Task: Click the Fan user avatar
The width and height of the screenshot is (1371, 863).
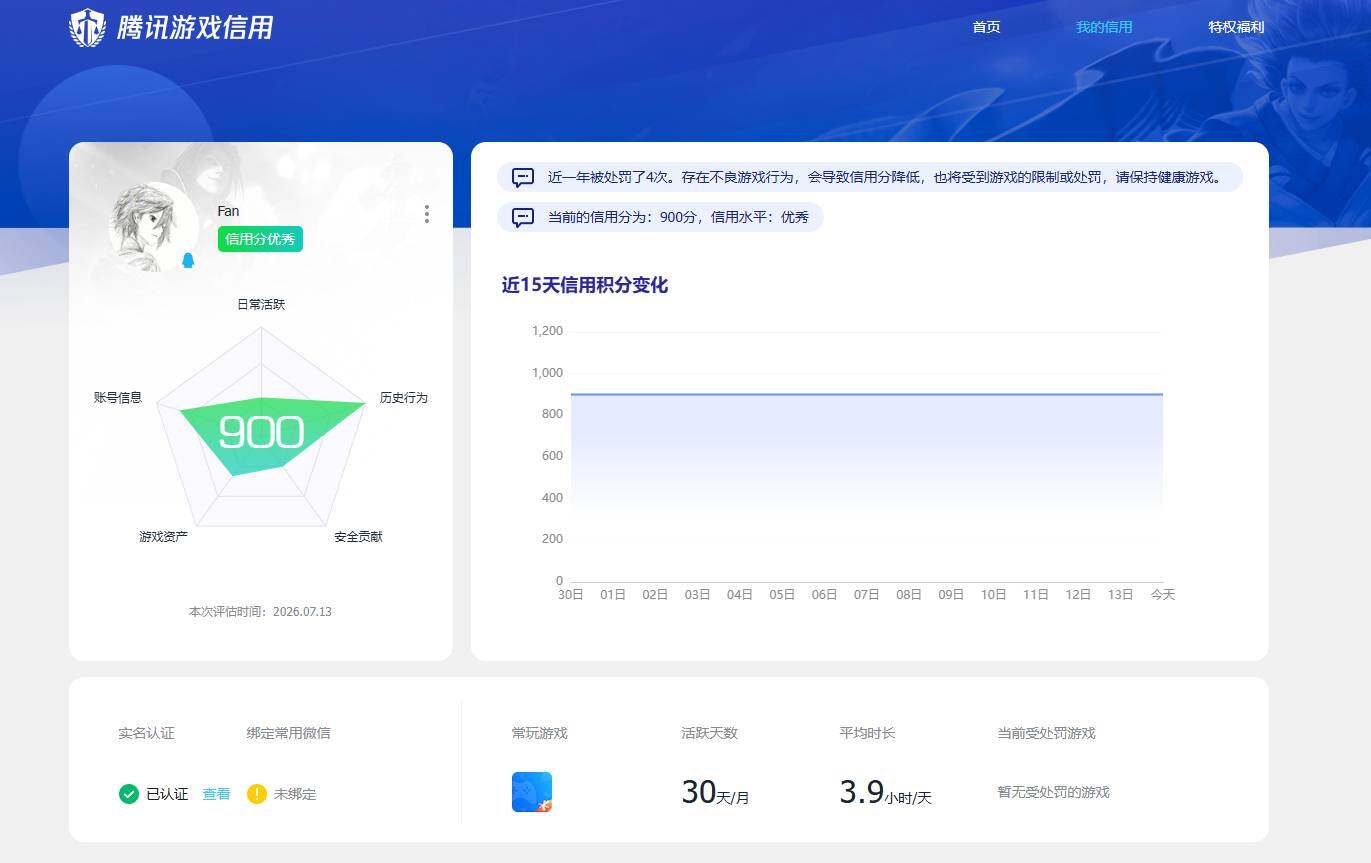Action: tap(152, 228)
